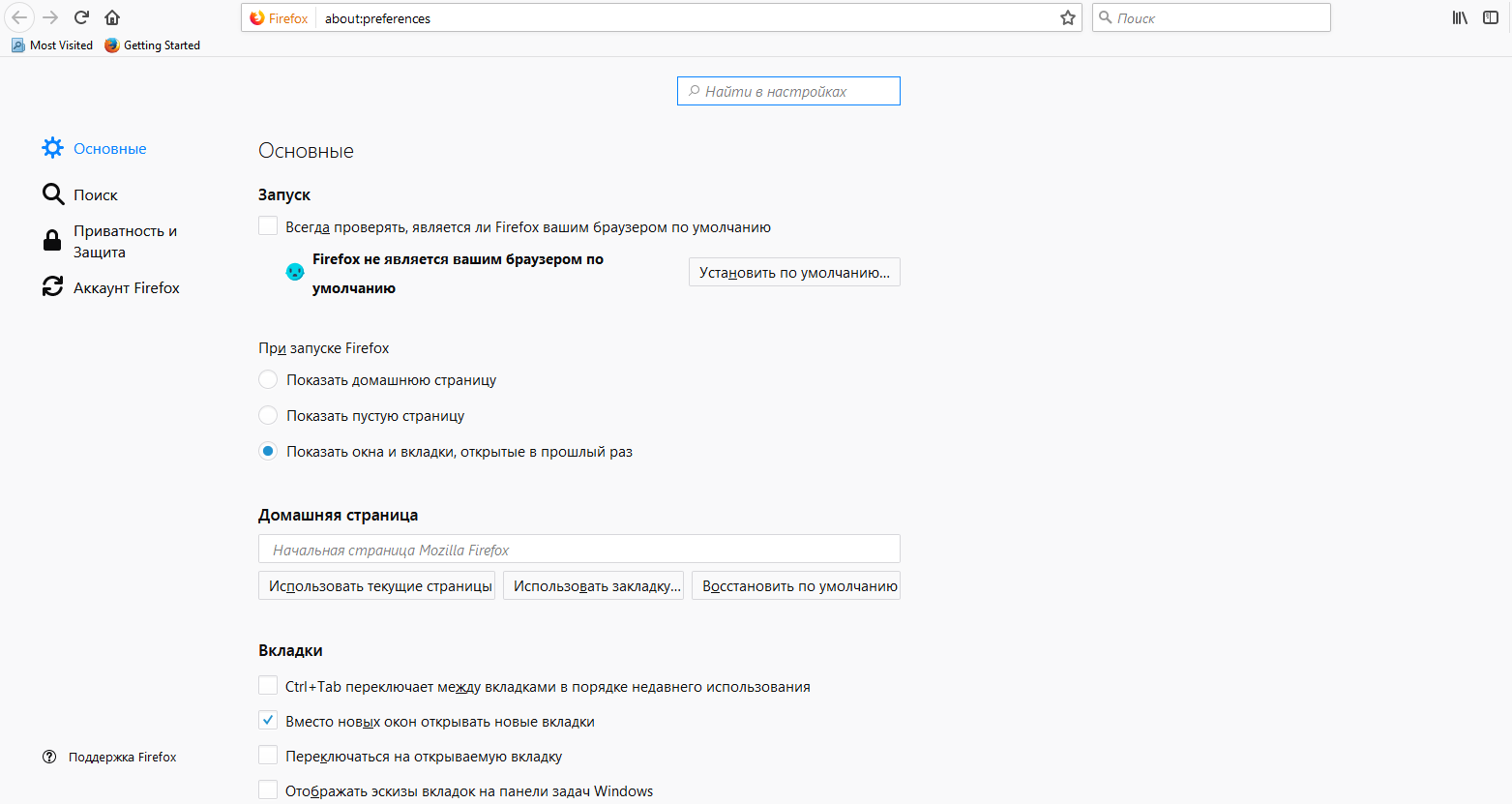The image size is (1512, 804).
Task: Open the Getting Started bookmark
Action: click(153, 45)
